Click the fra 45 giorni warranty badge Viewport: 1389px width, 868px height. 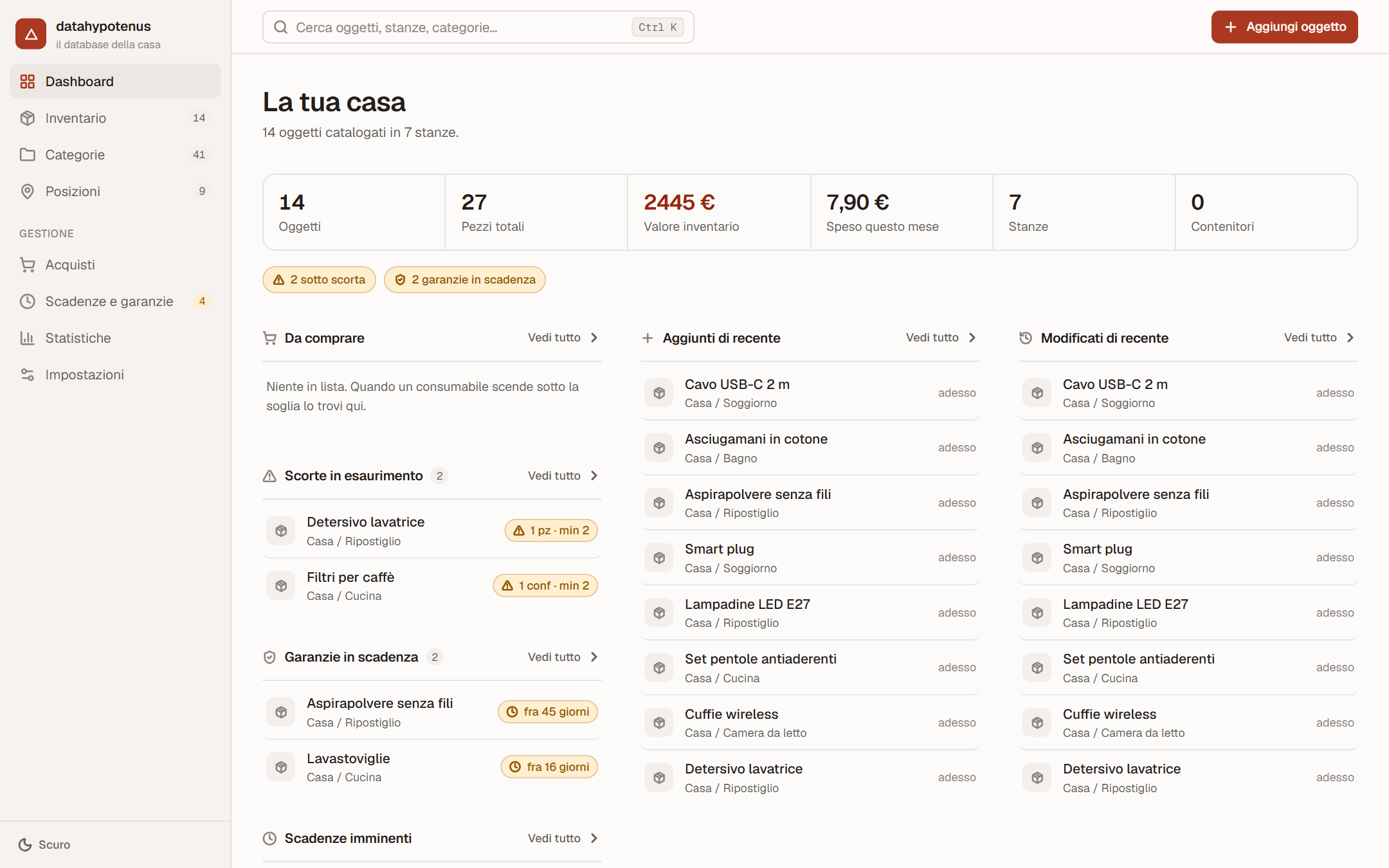tap(548, 712)
